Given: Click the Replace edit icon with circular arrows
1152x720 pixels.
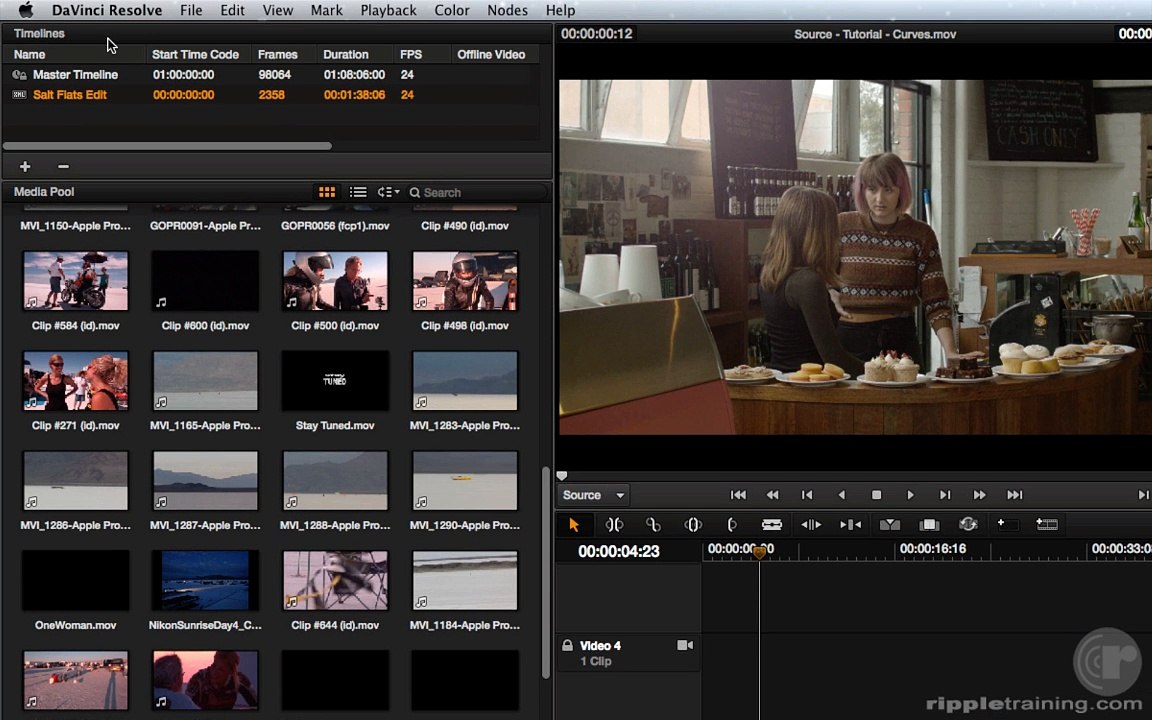Looking at the screenshot, I should point(968,525).
